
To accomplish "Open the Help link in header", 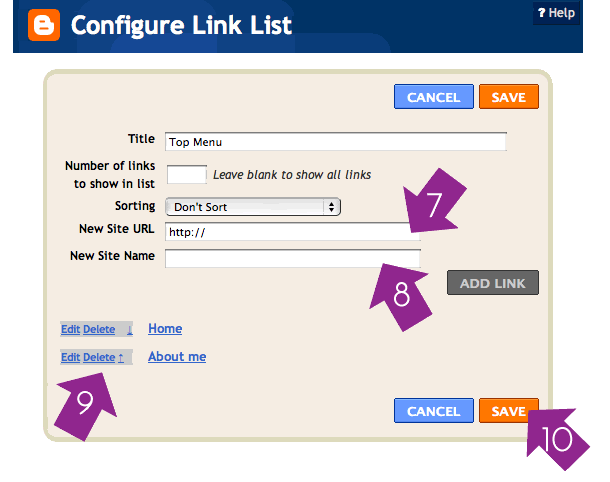I will (x=556, y=13).
